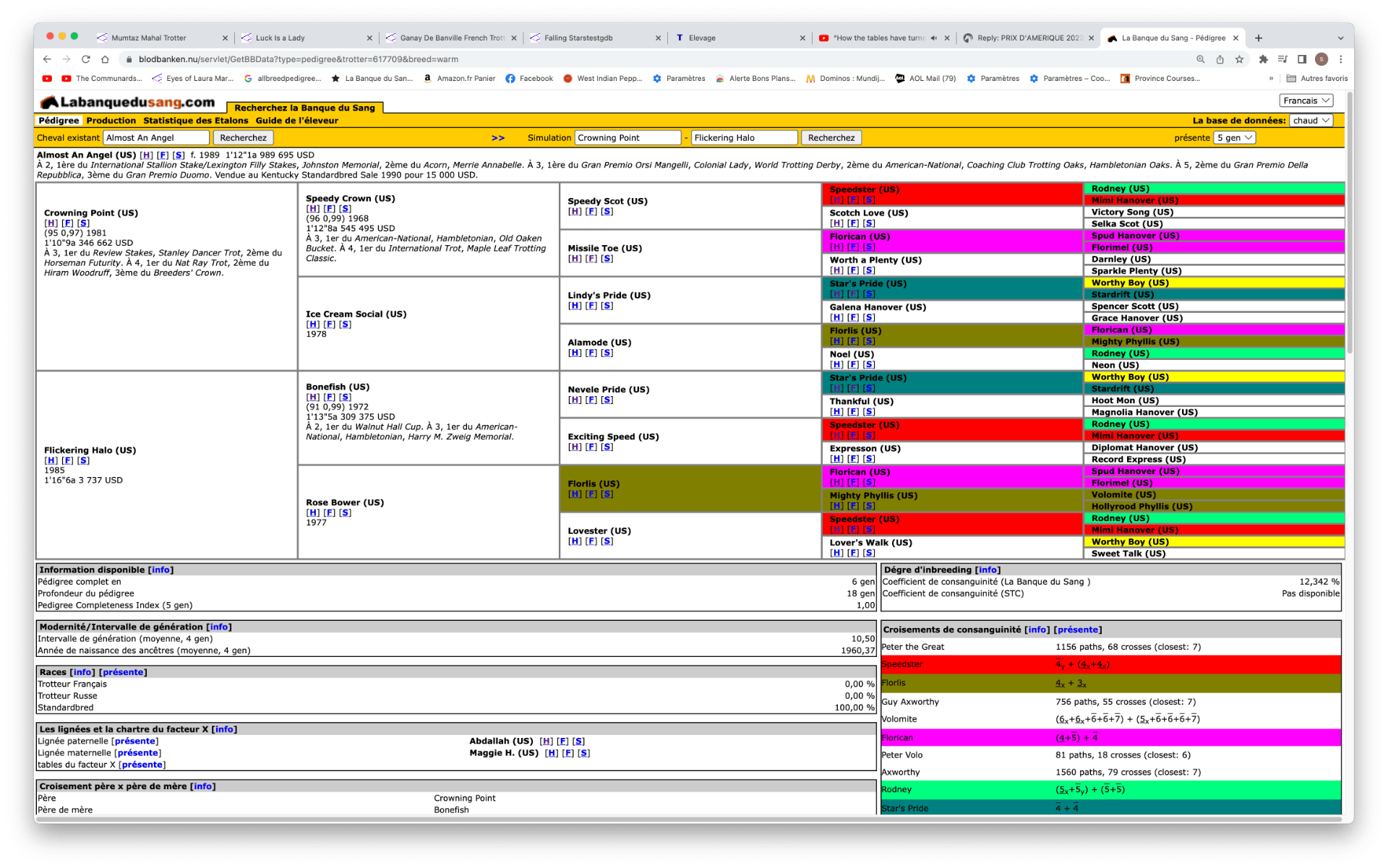Open The Communards YouTube bookmark

click(x=102, y=78)
